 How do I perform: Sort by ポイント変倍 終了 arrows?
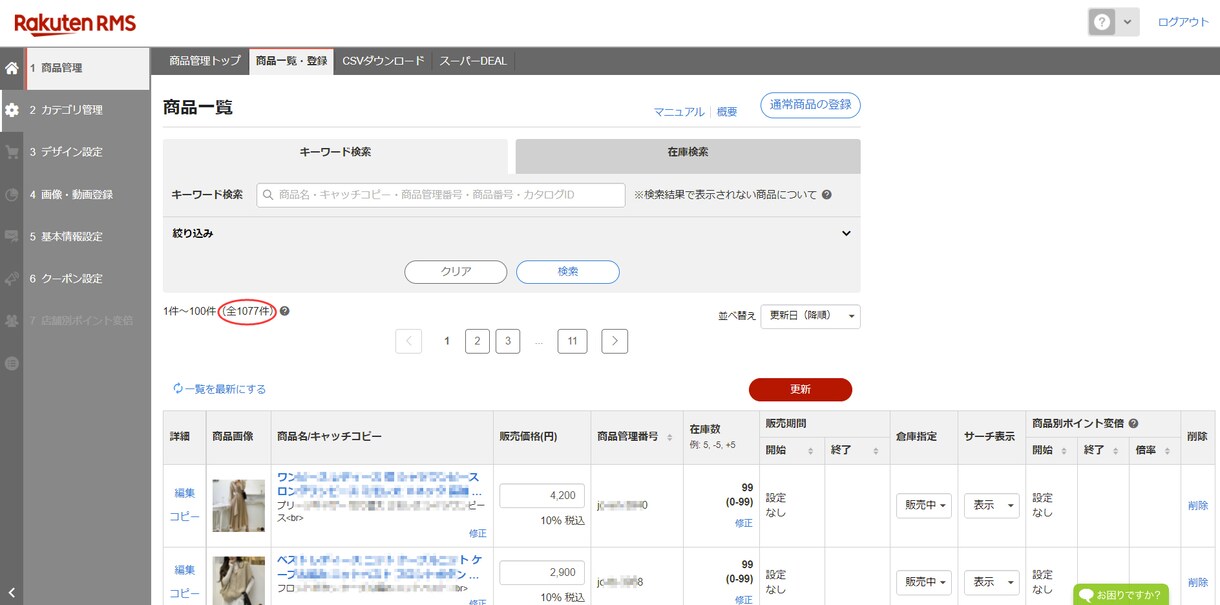pos(1114,451)
